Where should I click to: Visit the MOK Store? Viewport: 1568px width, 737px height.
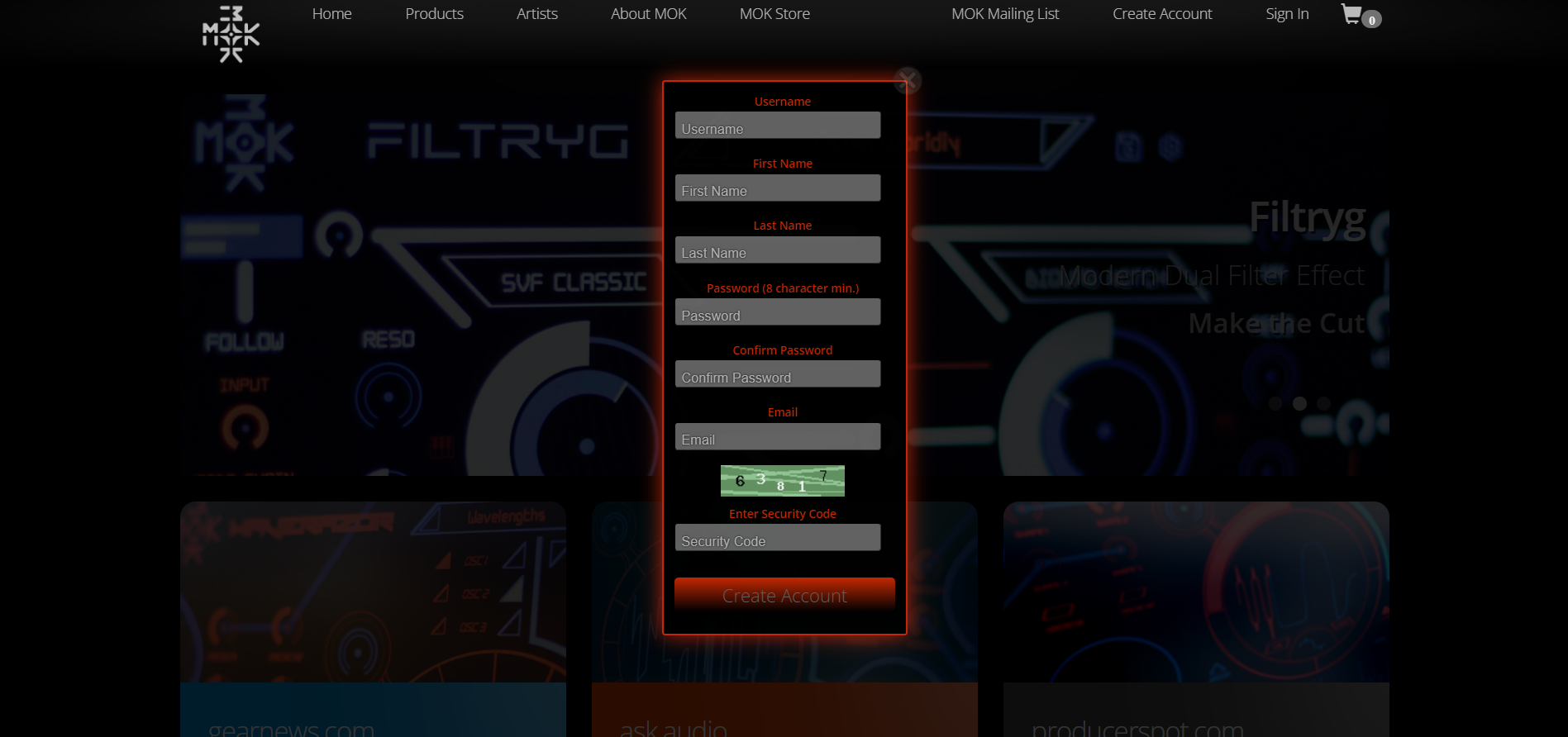pyautogui.click(x=774, y=14)
